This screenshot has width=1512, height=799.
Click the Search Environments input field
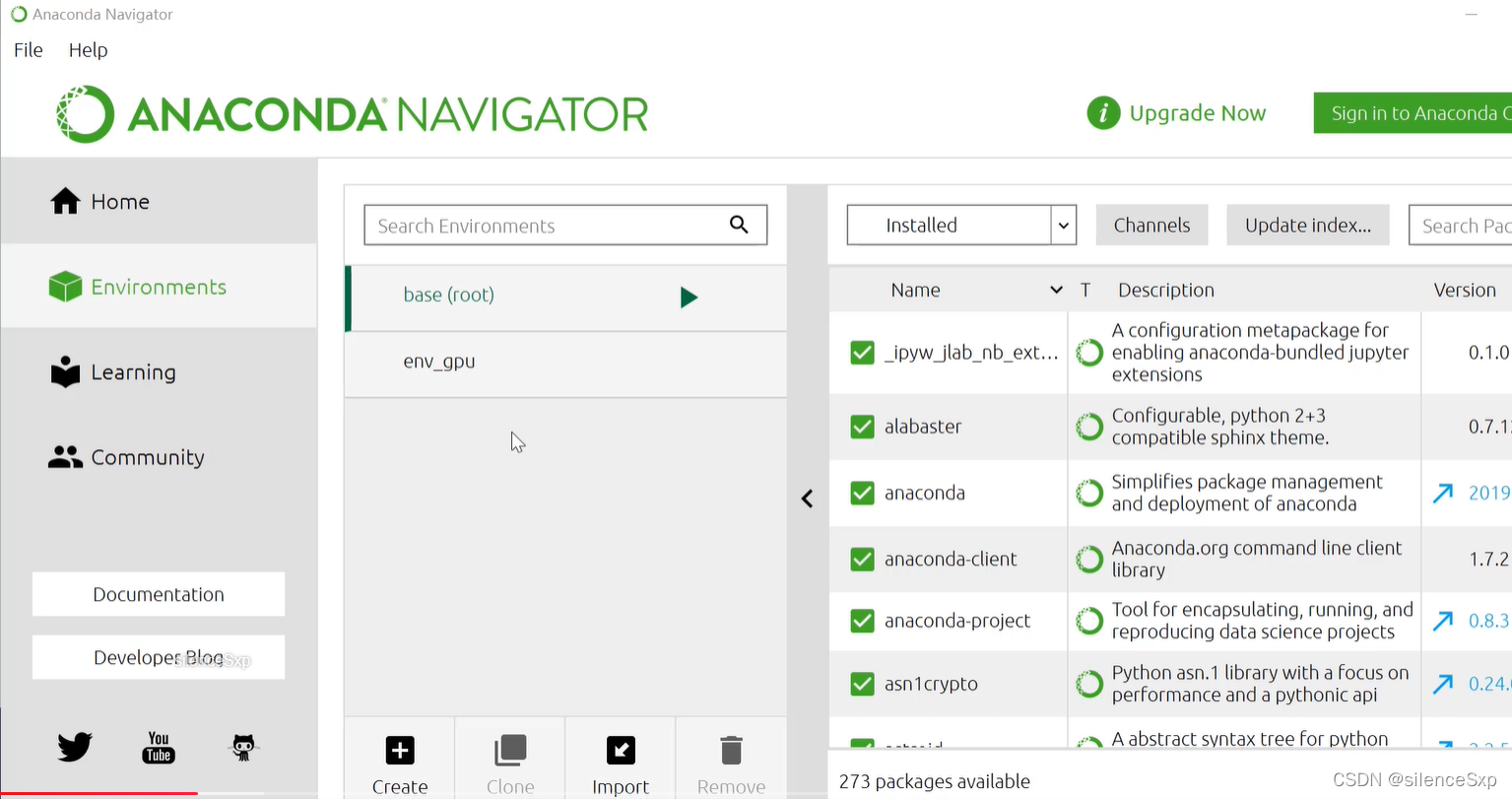(565, 225)
